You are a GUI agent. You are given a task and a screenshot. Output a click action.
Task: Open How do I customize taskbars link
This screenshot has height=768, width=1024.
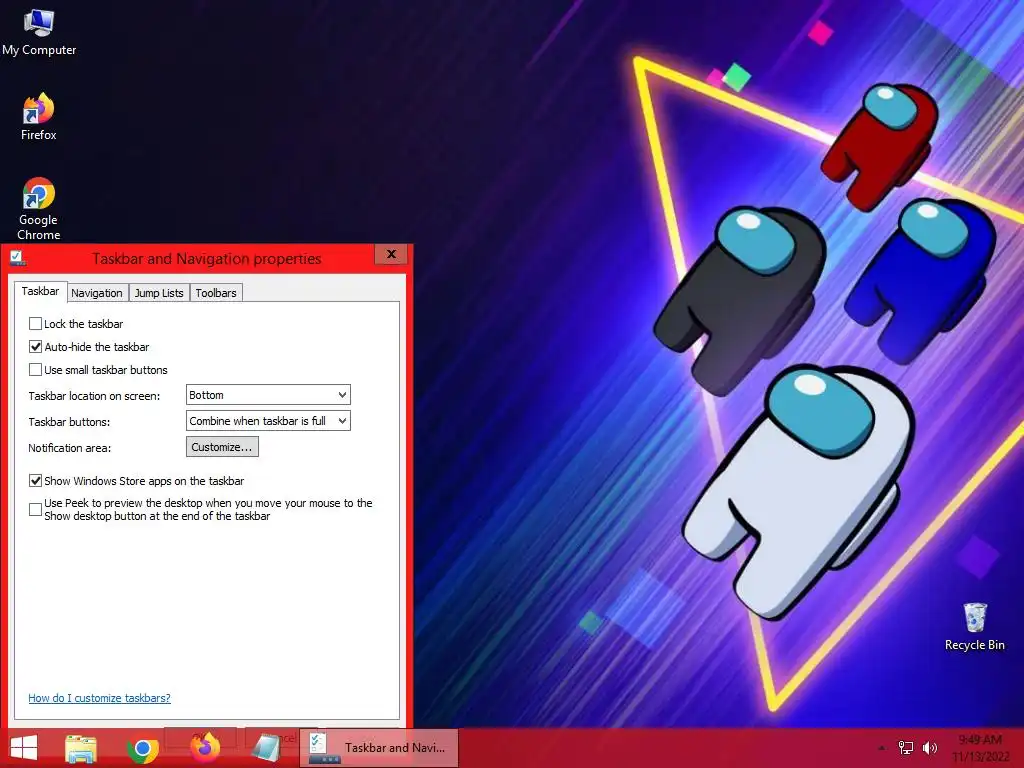(99, 698)
